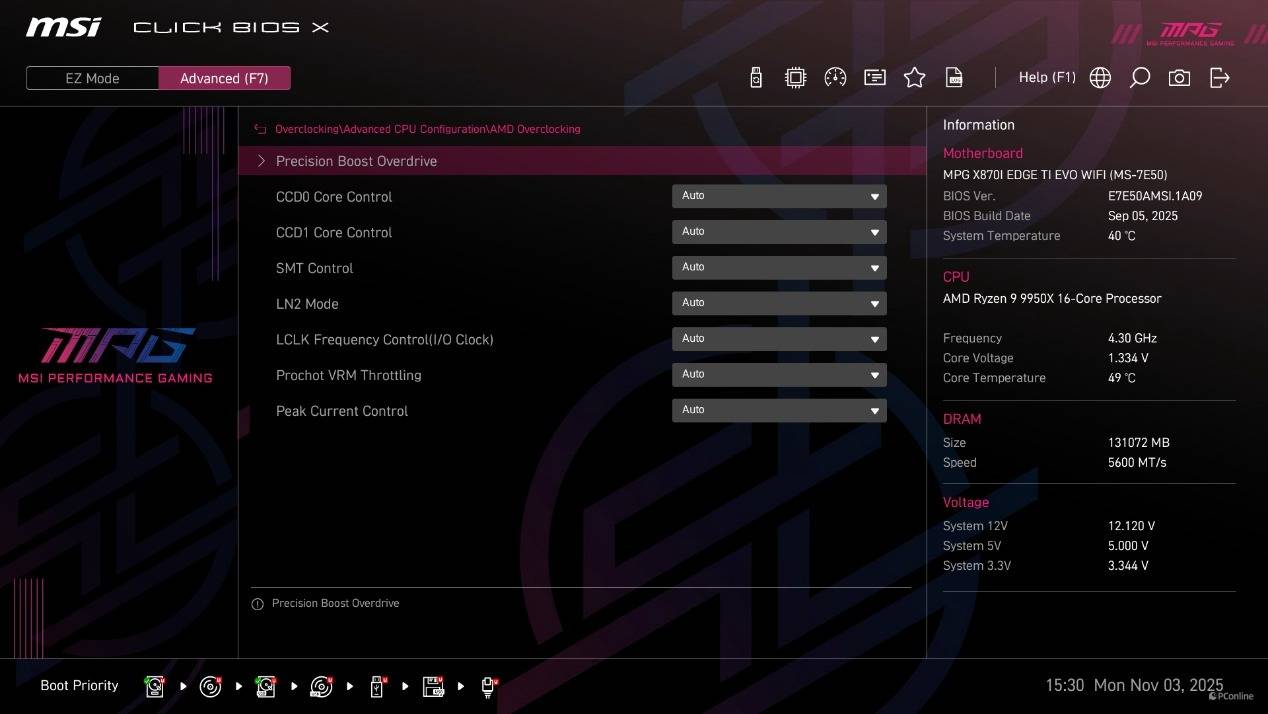Image resolution: width=1268 pixels, height=714 pixels.
Task: Go back using the breadcrumb return arrow
Action: coord(260,129)
